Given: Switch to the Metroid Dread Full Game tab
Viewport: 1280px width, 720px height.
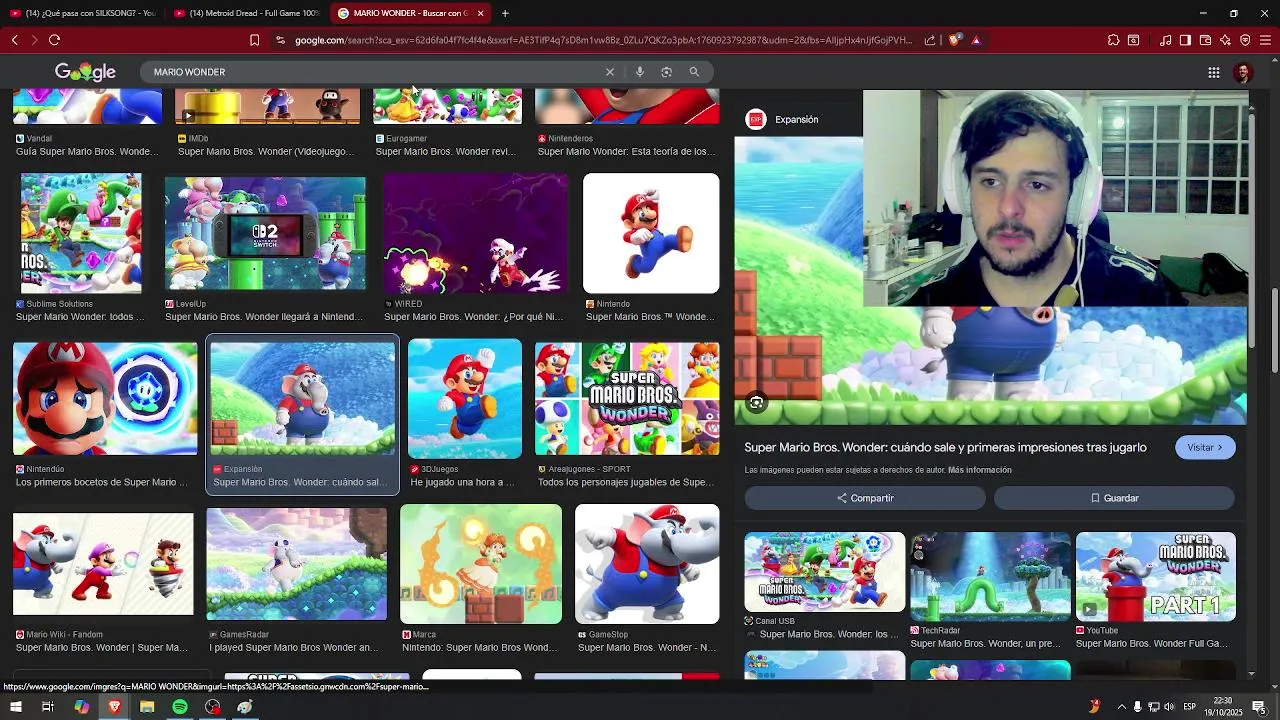Looking at the screenshot, I should [x=246, y=13].
